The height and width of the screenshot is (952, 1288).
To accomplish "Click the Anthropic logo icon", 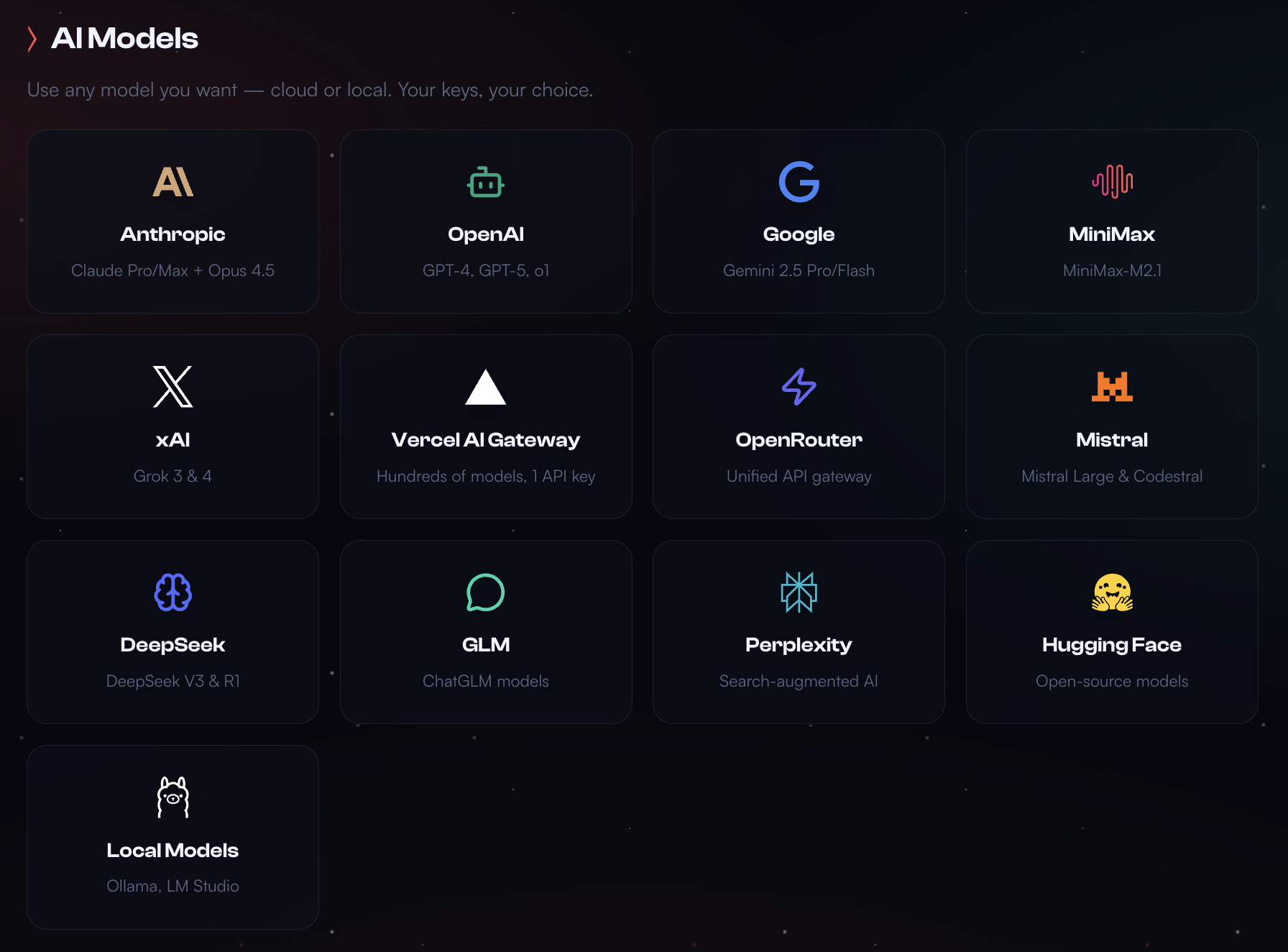I will (172, 182).
